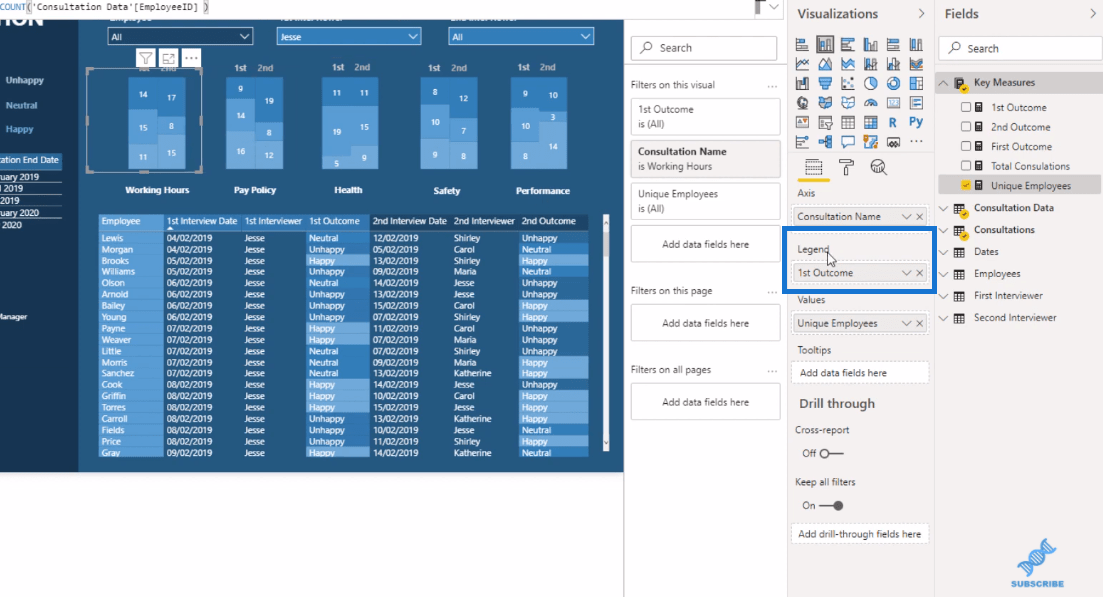Pick the Area chart visual icon
Viewport: 1103px width, 597px height.
825,64
